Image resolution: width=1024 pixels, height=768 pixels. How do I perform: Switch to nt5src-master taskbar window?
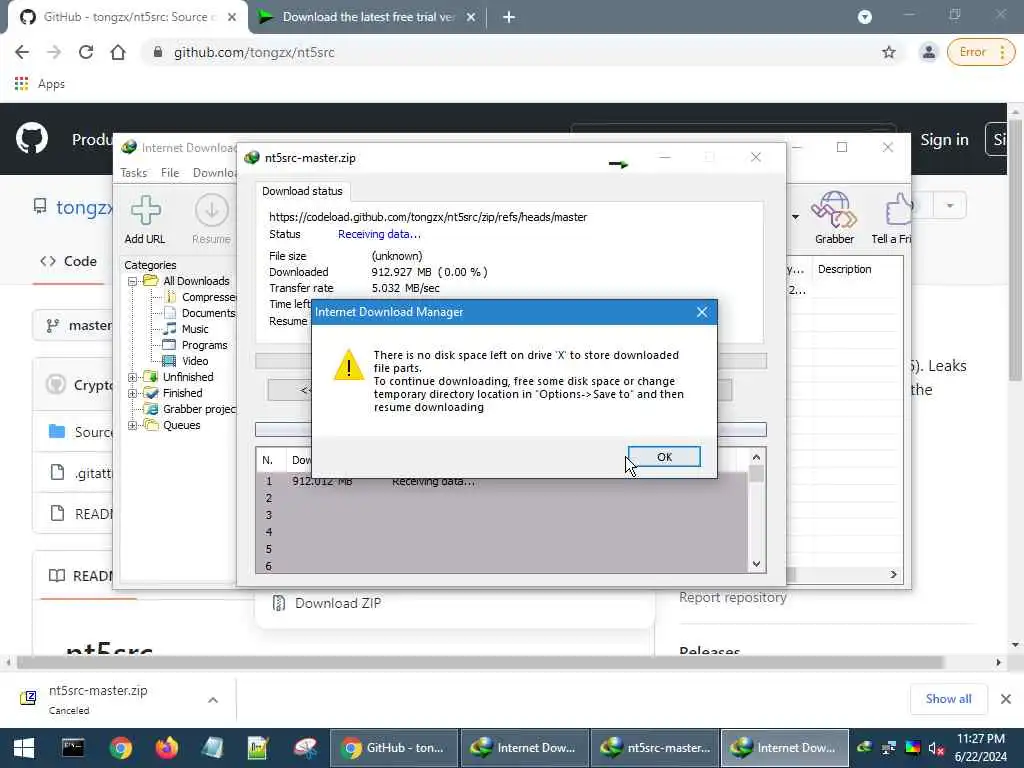pyautogui.click(x=655, y=748)
